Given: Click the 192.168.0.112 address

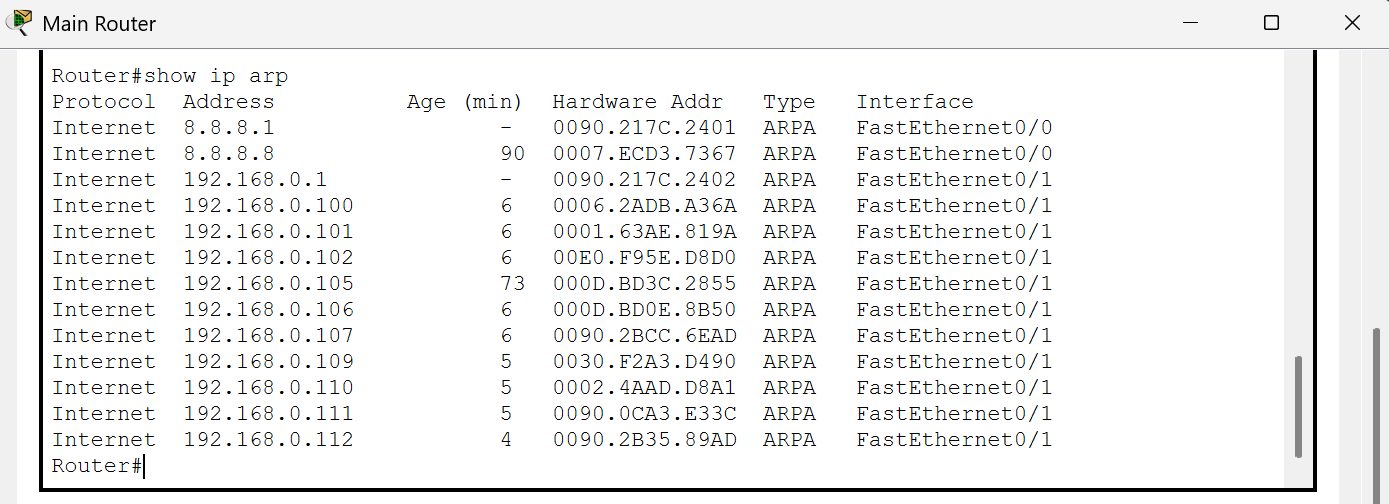Looking at the screenshot, I should click(268, 440).
